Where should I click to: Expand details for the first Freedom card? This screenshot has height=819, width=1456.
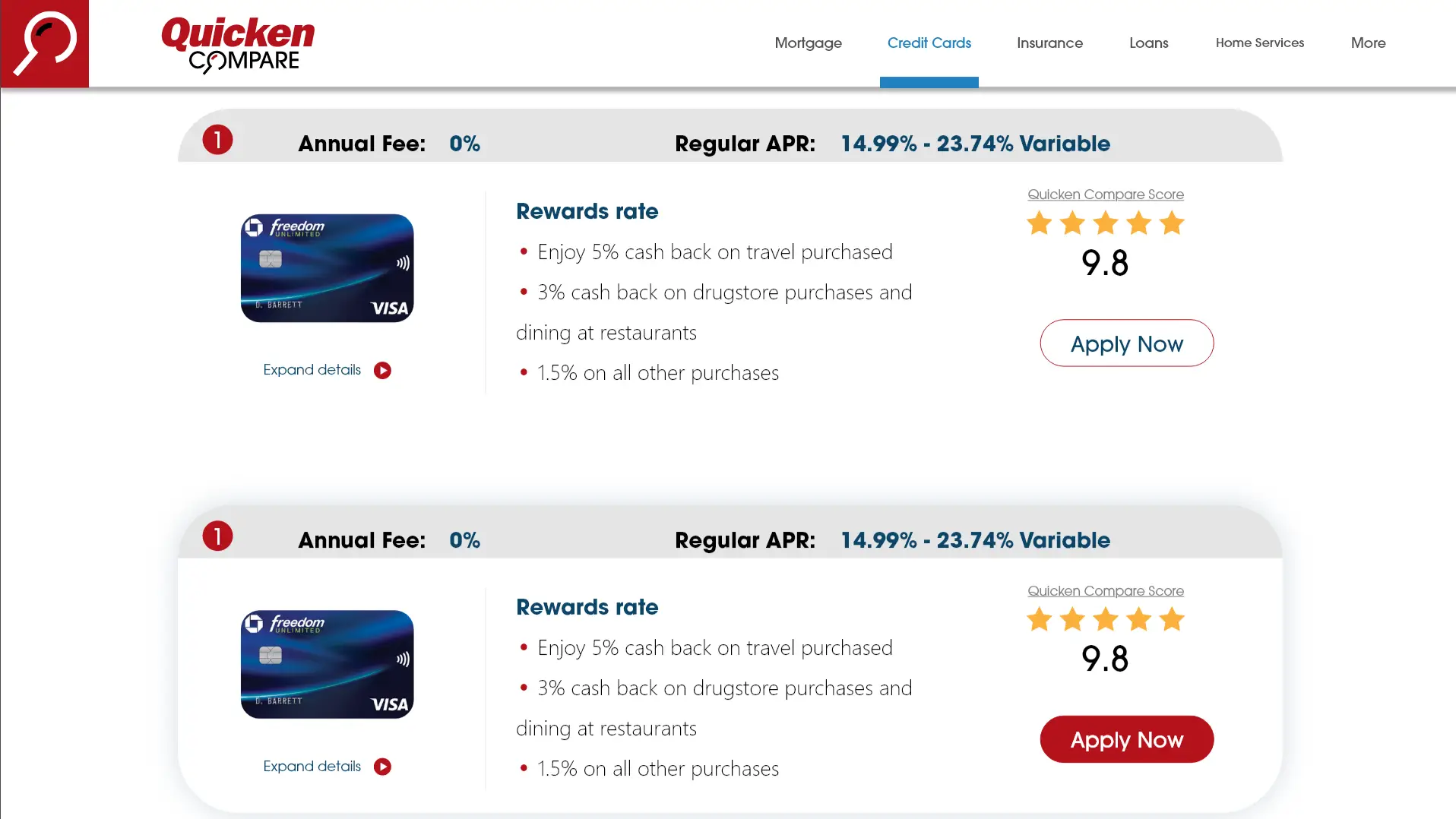[x=312, y=370]
